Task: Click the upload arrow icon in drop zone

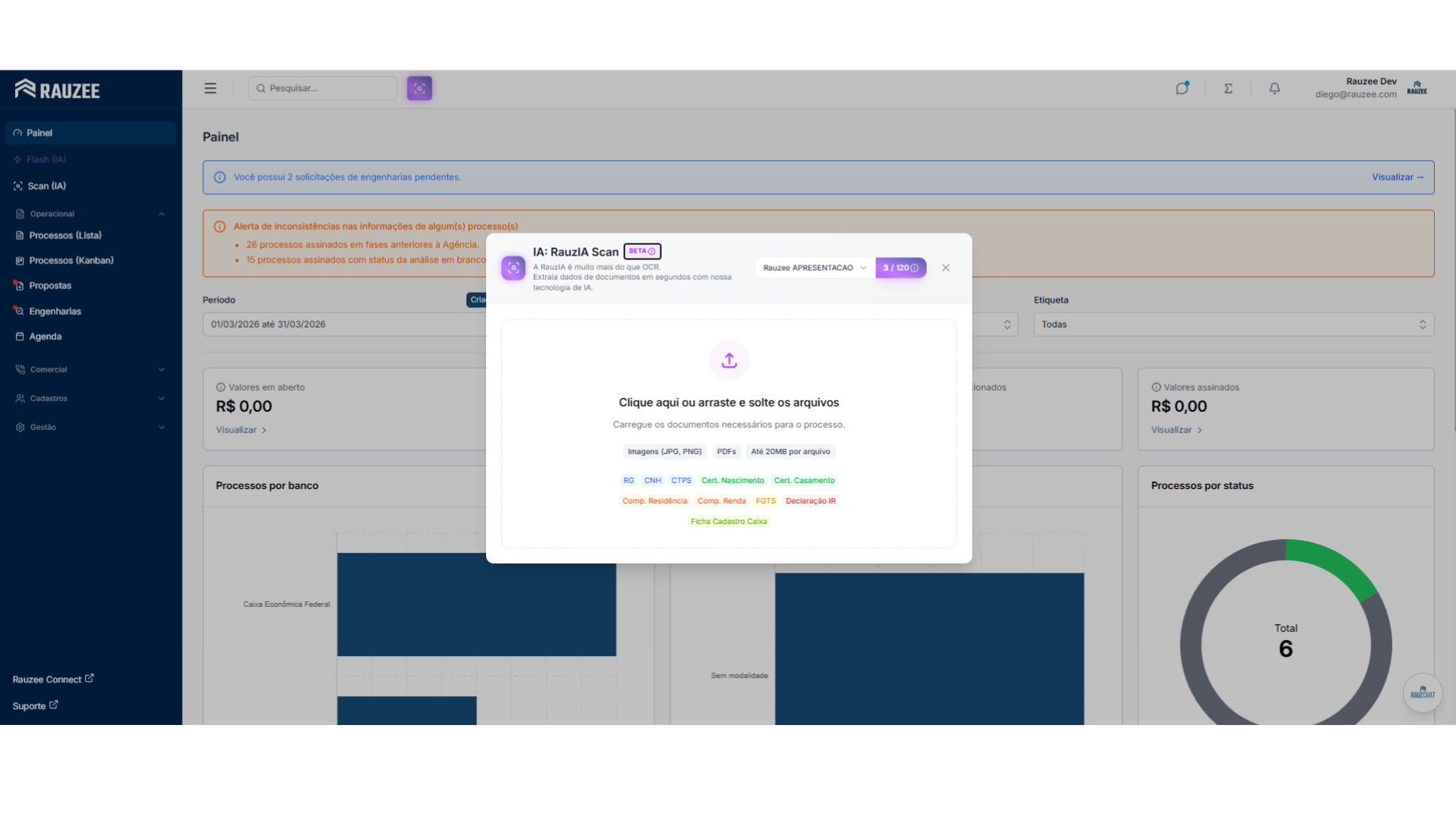Action: pos(729,360)
